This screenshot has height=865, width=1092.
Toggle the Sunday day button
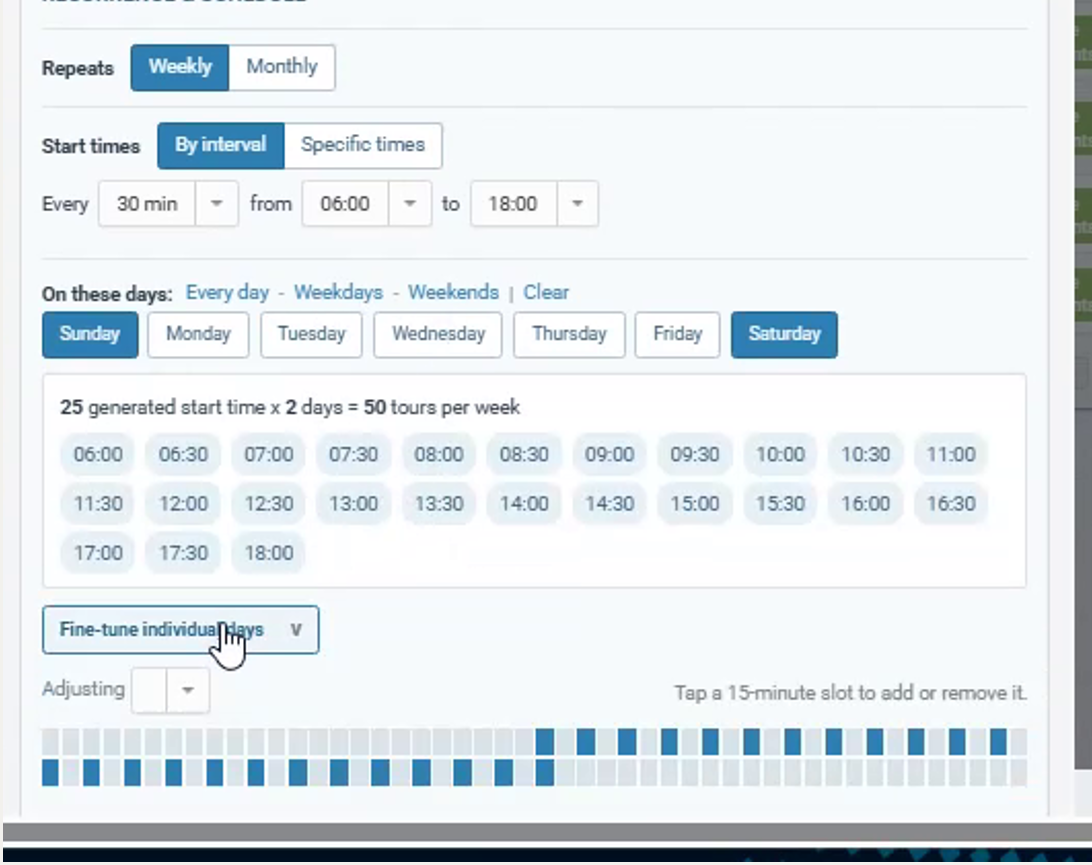click(90, 335)
